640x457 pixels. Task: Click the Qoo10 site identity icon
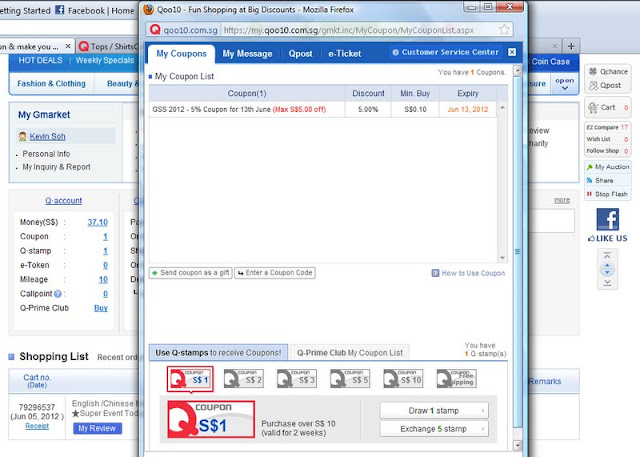pos(155,30)
